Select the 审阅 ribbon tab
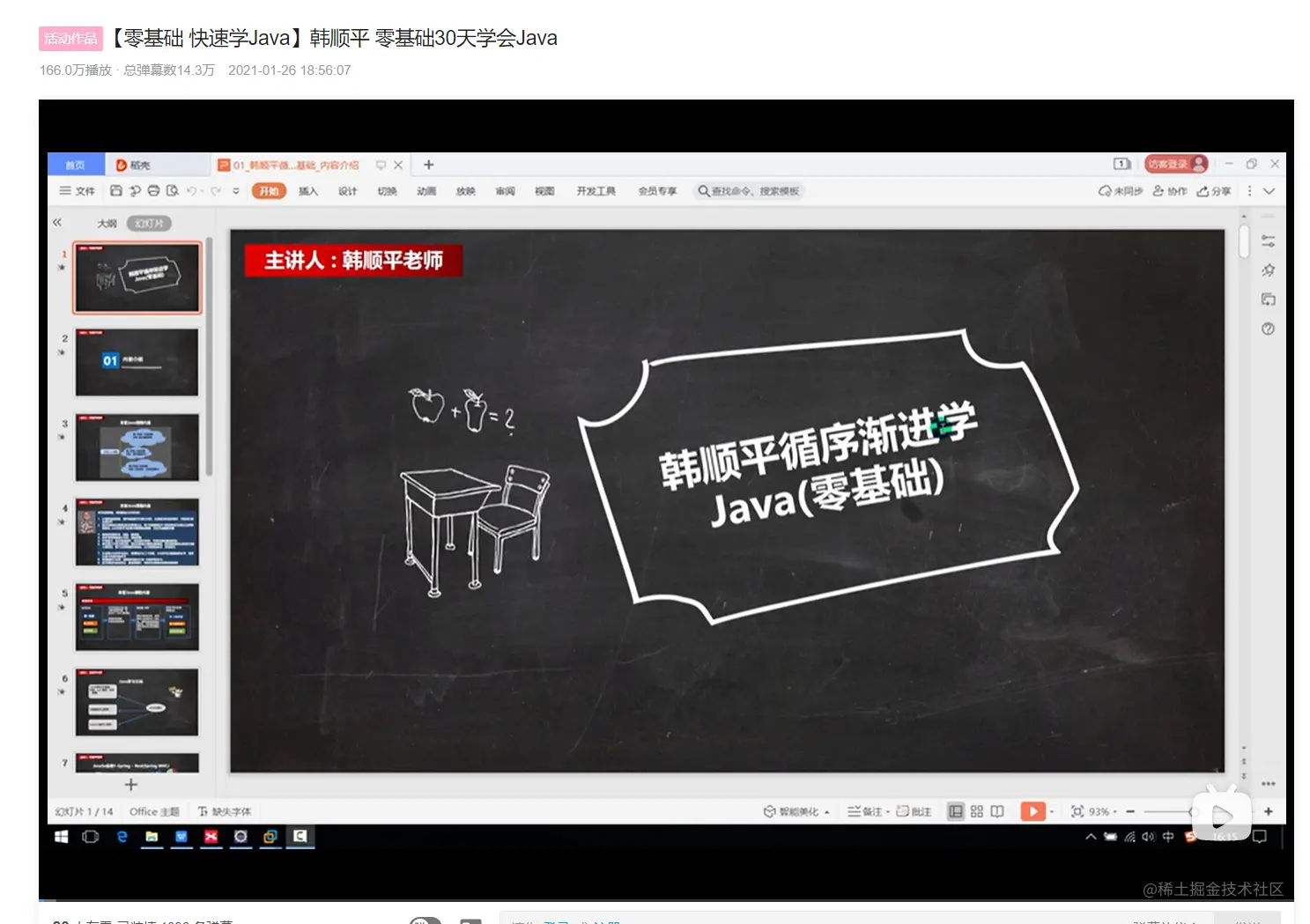 (505, 191)
